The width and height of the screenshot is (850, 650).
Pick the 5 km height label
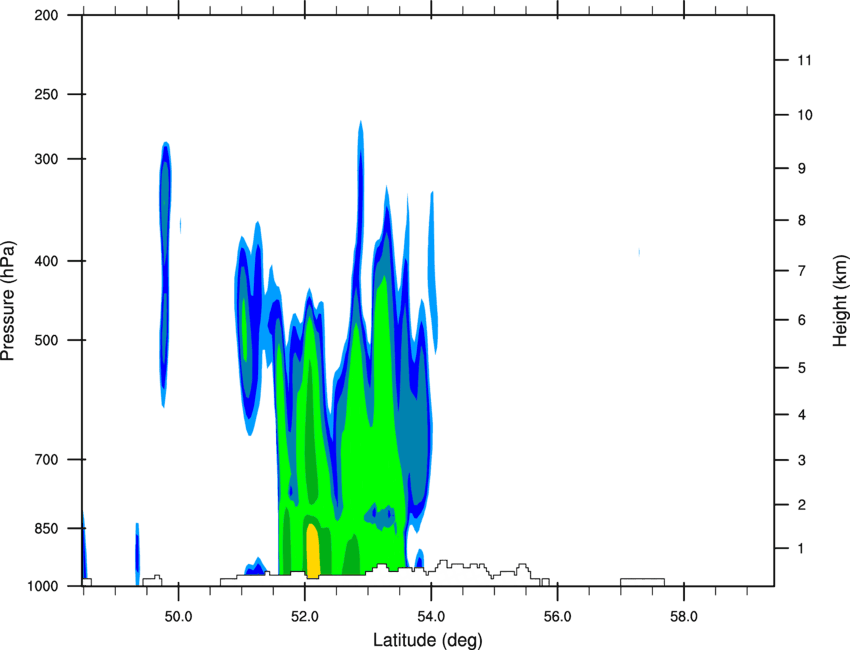click(x=802, y=368)
